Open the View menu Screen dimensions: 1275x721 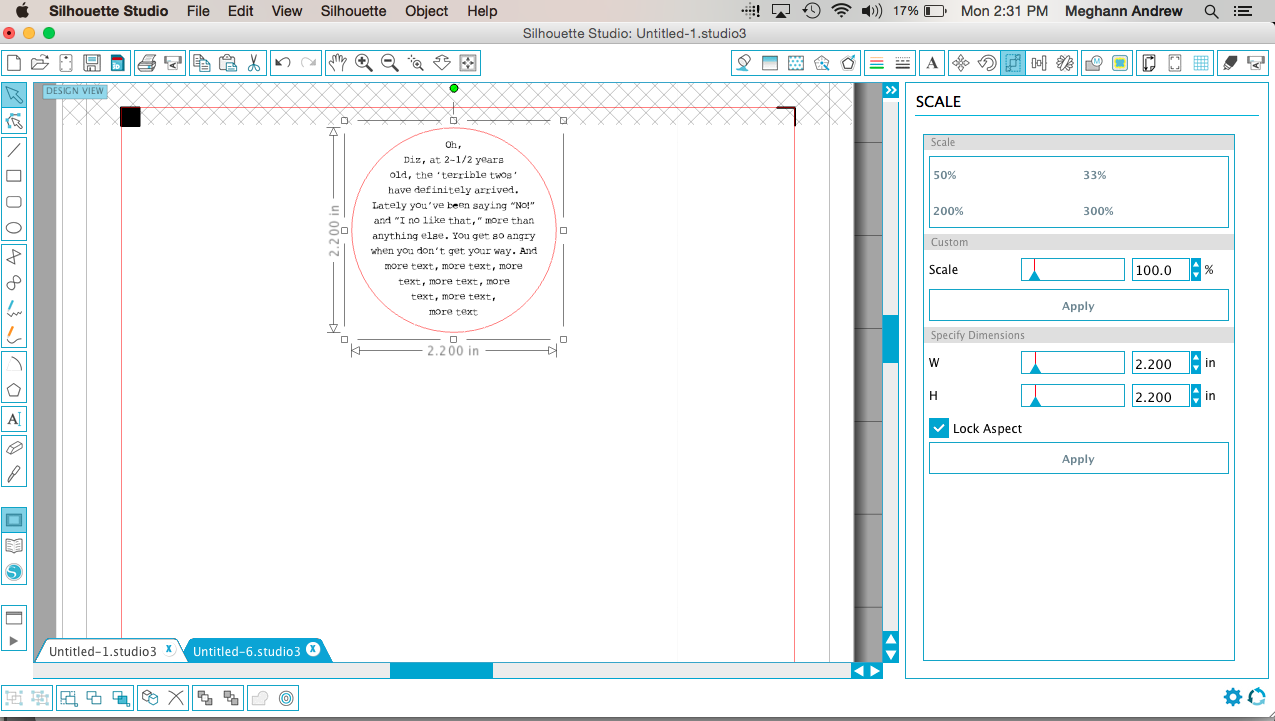click(286, 11)
